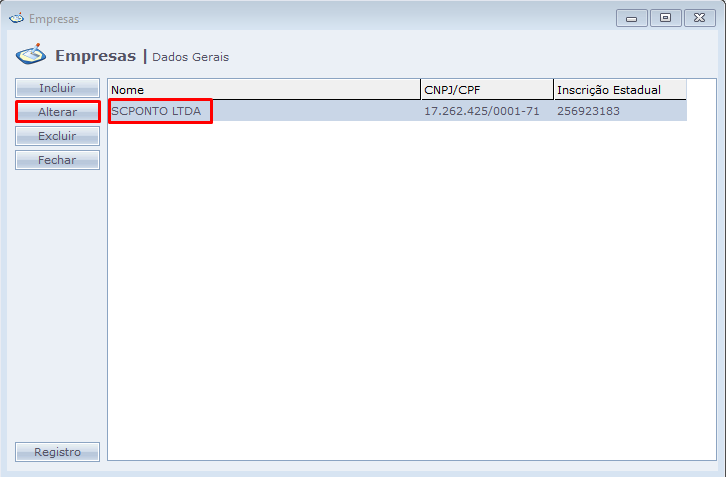
Task: Click the CNPJ value 17.262.425/0001-71
Action: [481, 111]
